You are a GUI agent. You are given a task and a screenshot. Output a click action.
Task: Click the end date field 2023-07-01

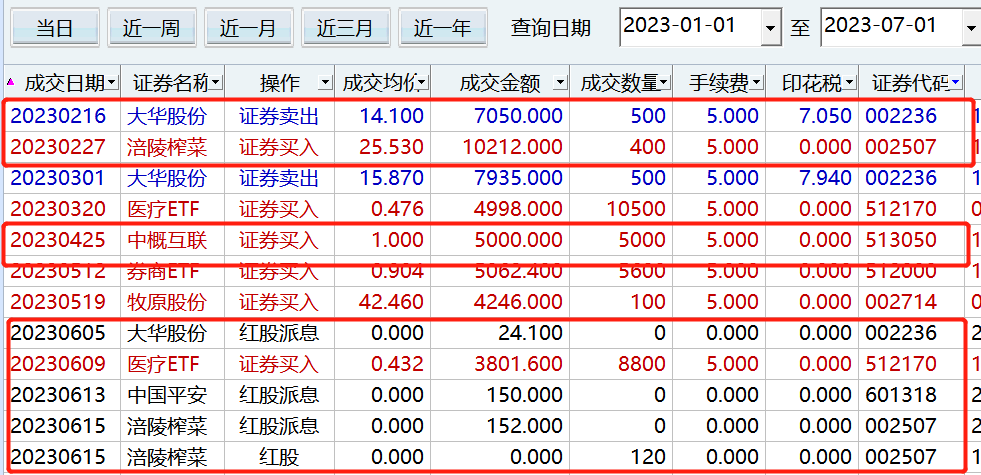892,27
